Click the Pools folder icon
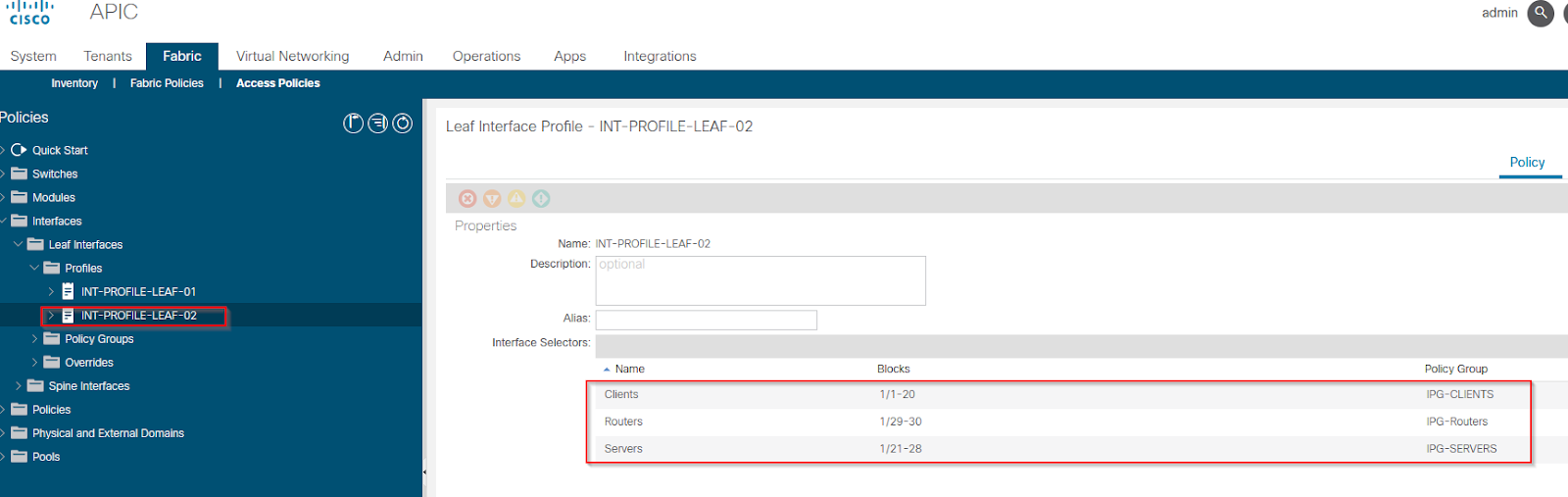 point(19,456)
